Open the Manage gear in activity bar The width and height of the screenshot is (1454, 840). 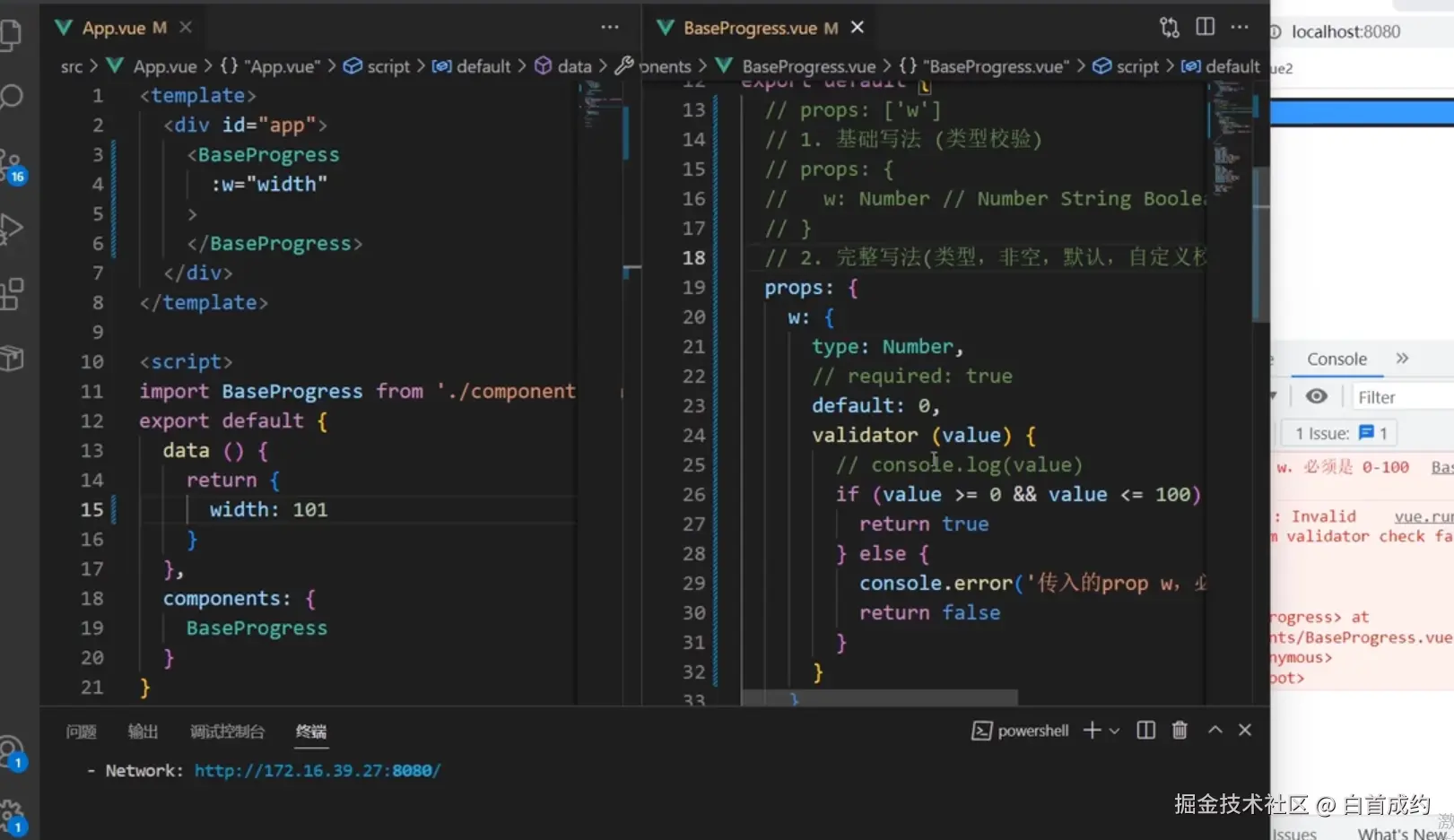(11, 816)
